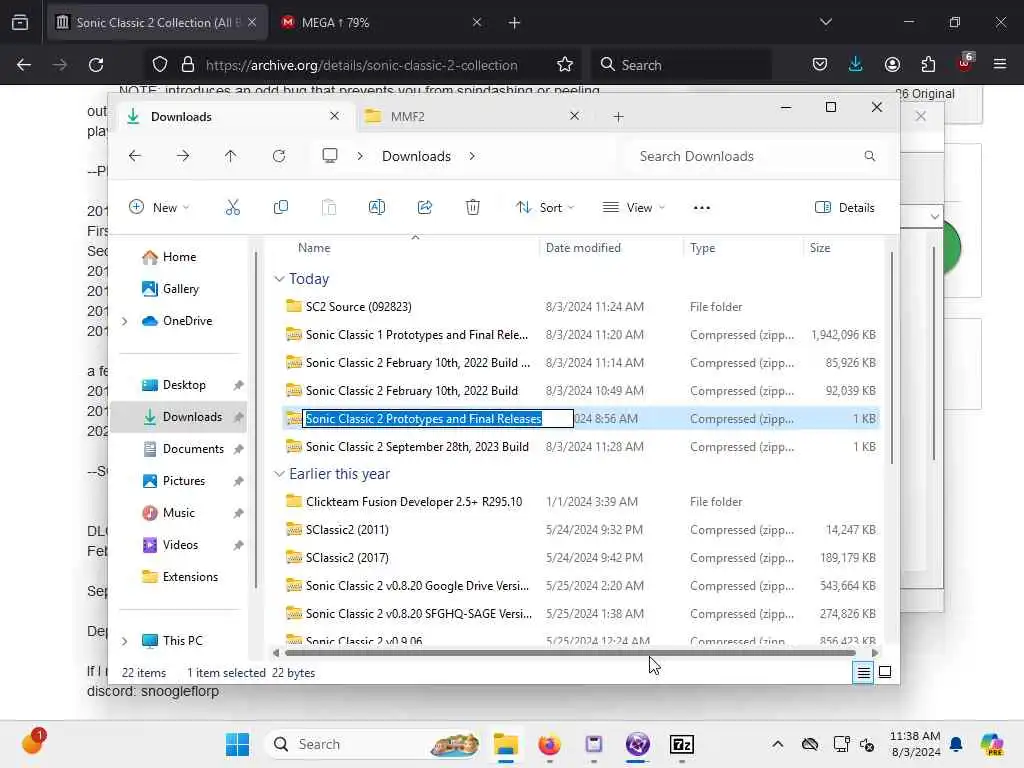Open Firefox downloads arrow icon
This screenshot has width=1024, height=768.
(x=856, y=64)
